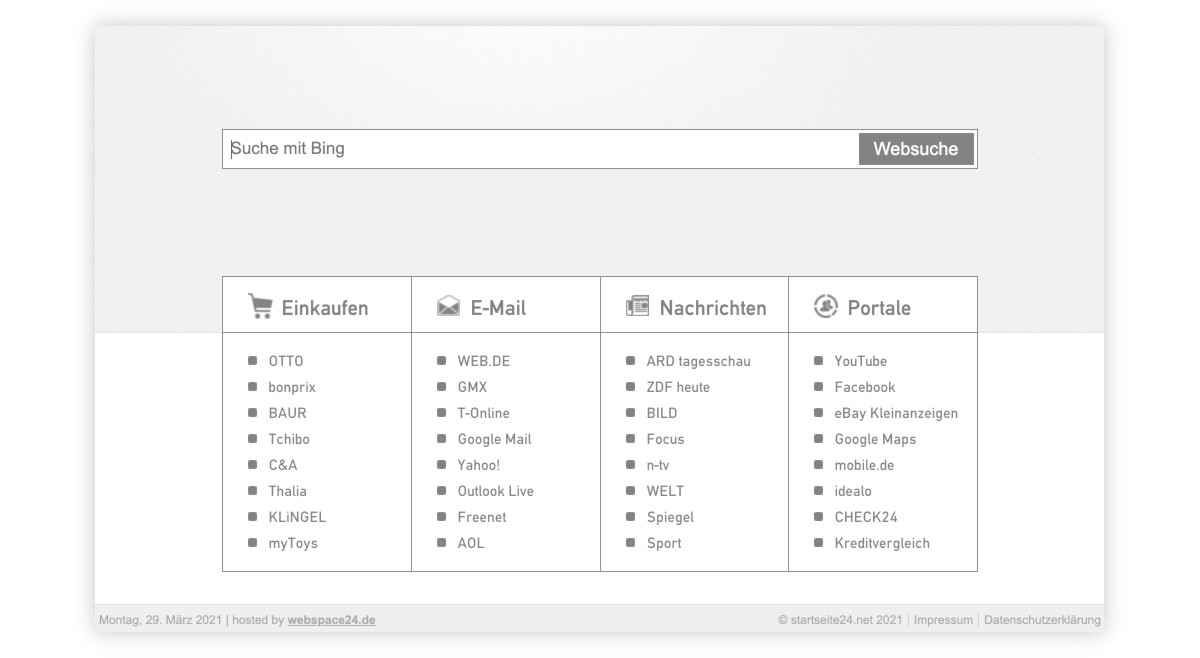Image resolution: width=1200 pixels, height=658 pixels.
Task: Start a search with the Websuche button
Action: coord(916,149)
